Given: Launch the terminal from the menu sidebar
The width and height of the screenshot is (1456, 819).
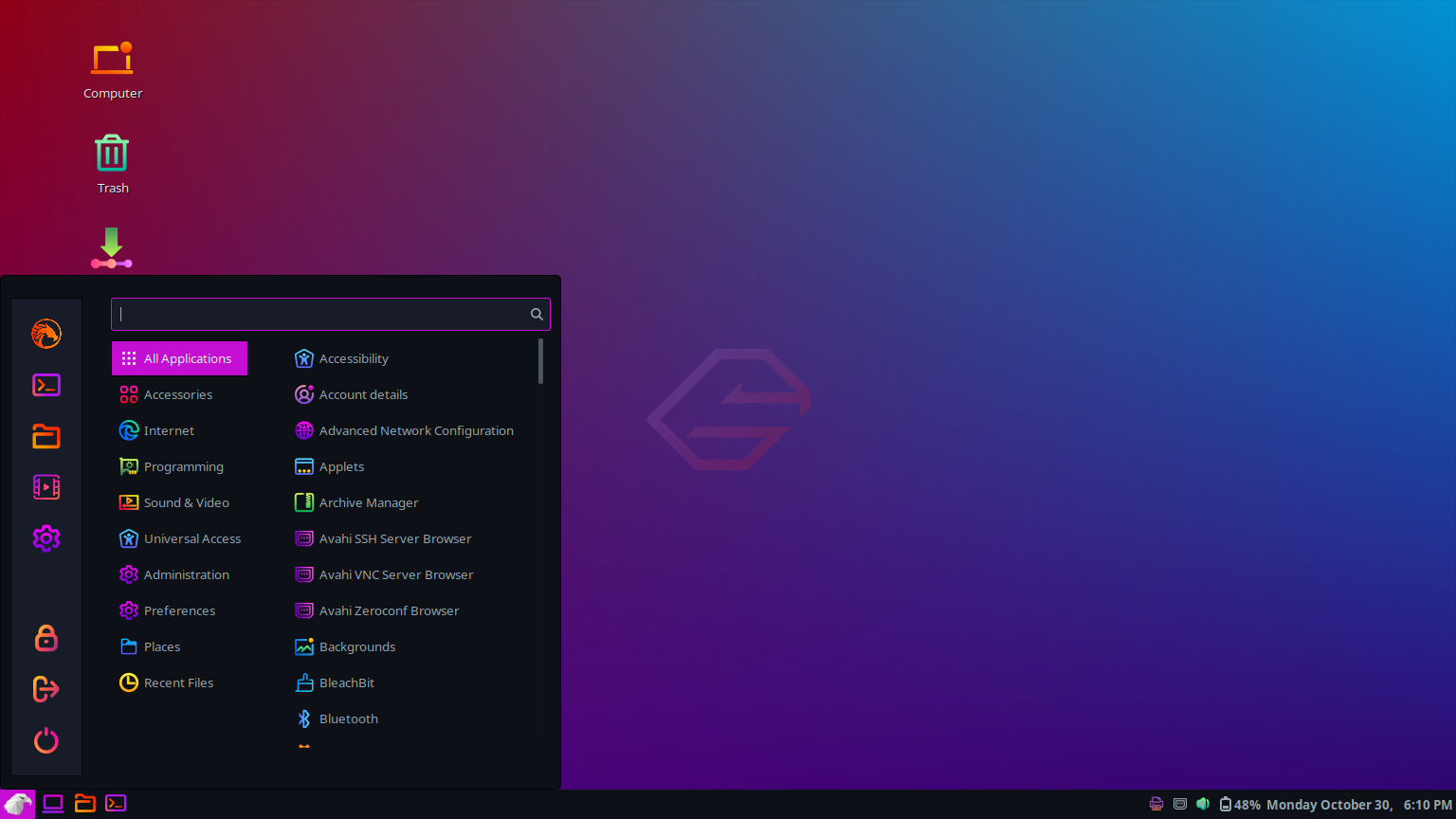Looking at the screenshot, I should click(46, 385).
